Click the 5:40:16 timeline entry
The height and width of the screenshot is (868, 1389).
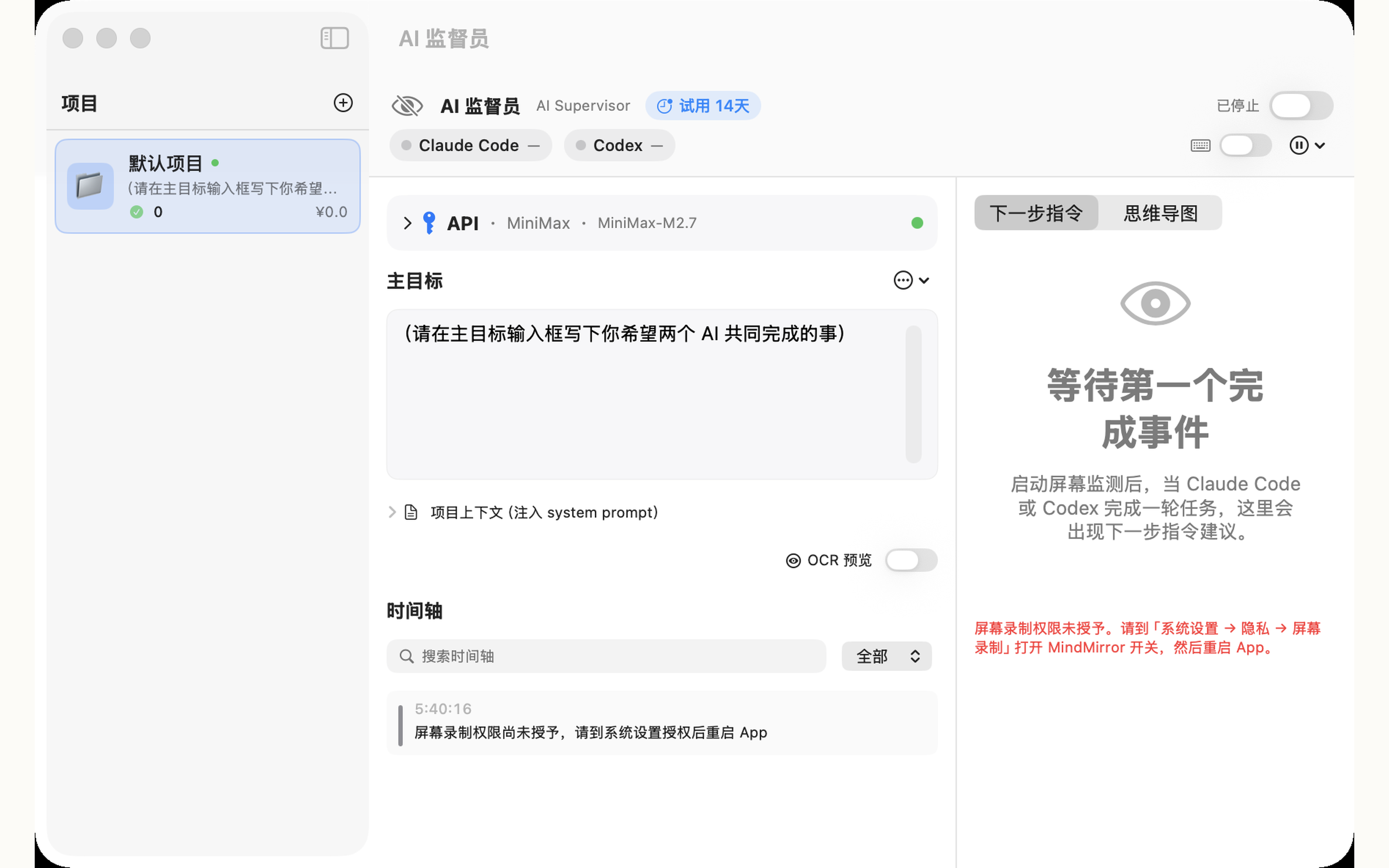click(662, 722)
